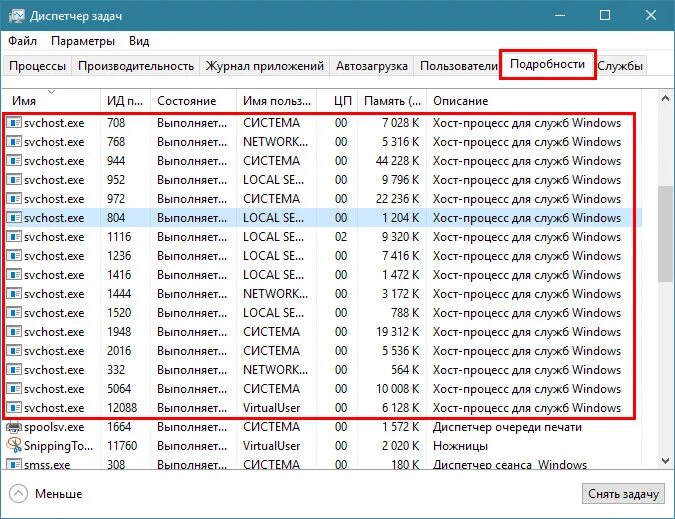Image resolution: width=675 pixels, height=519 pixels.
Task: Click the svchost.exe icon with PID 2016
Action: click(14, 351)
